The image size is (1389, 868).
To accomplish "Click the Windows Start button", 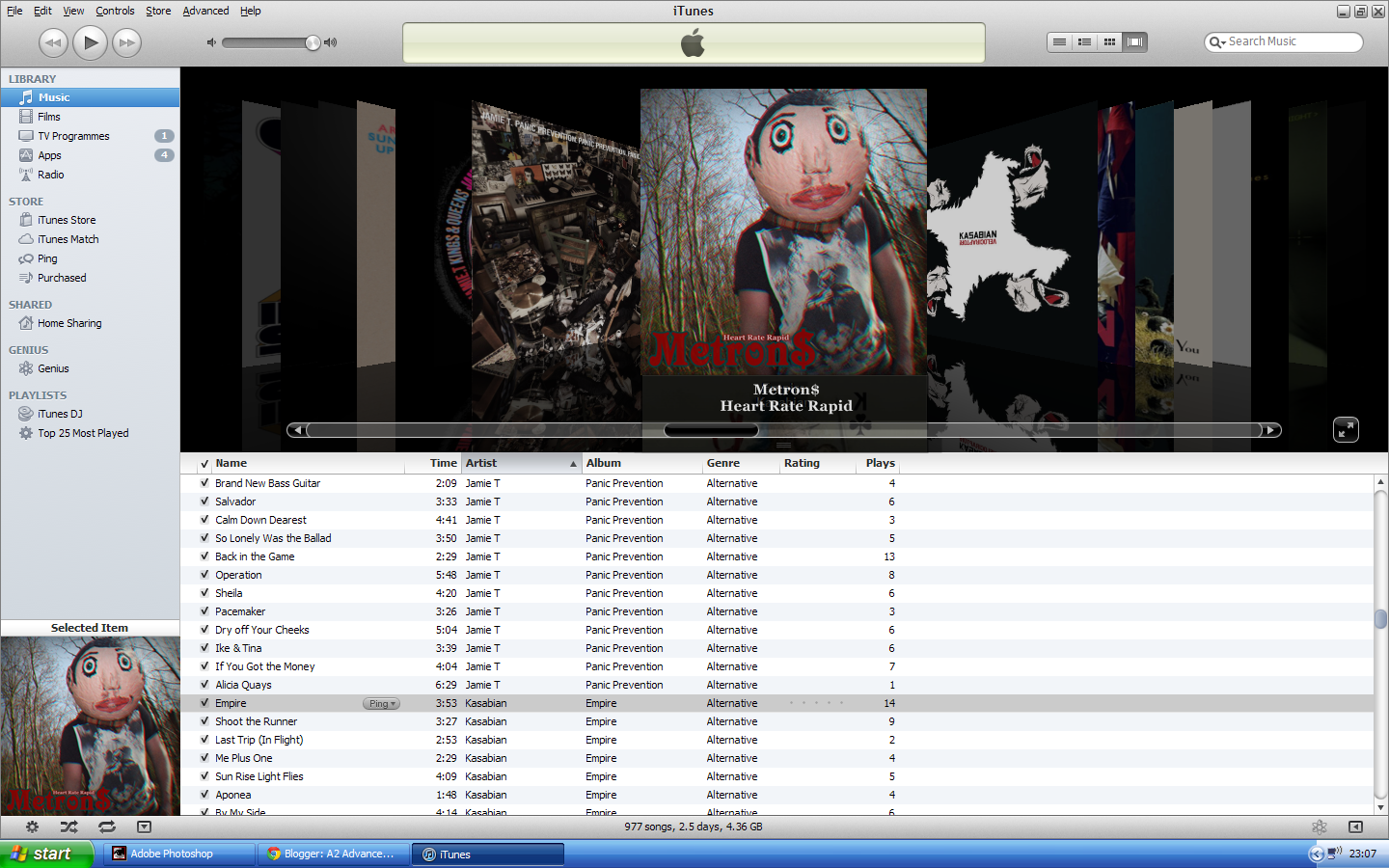I will pyautogui.click(x=46, y=854).
